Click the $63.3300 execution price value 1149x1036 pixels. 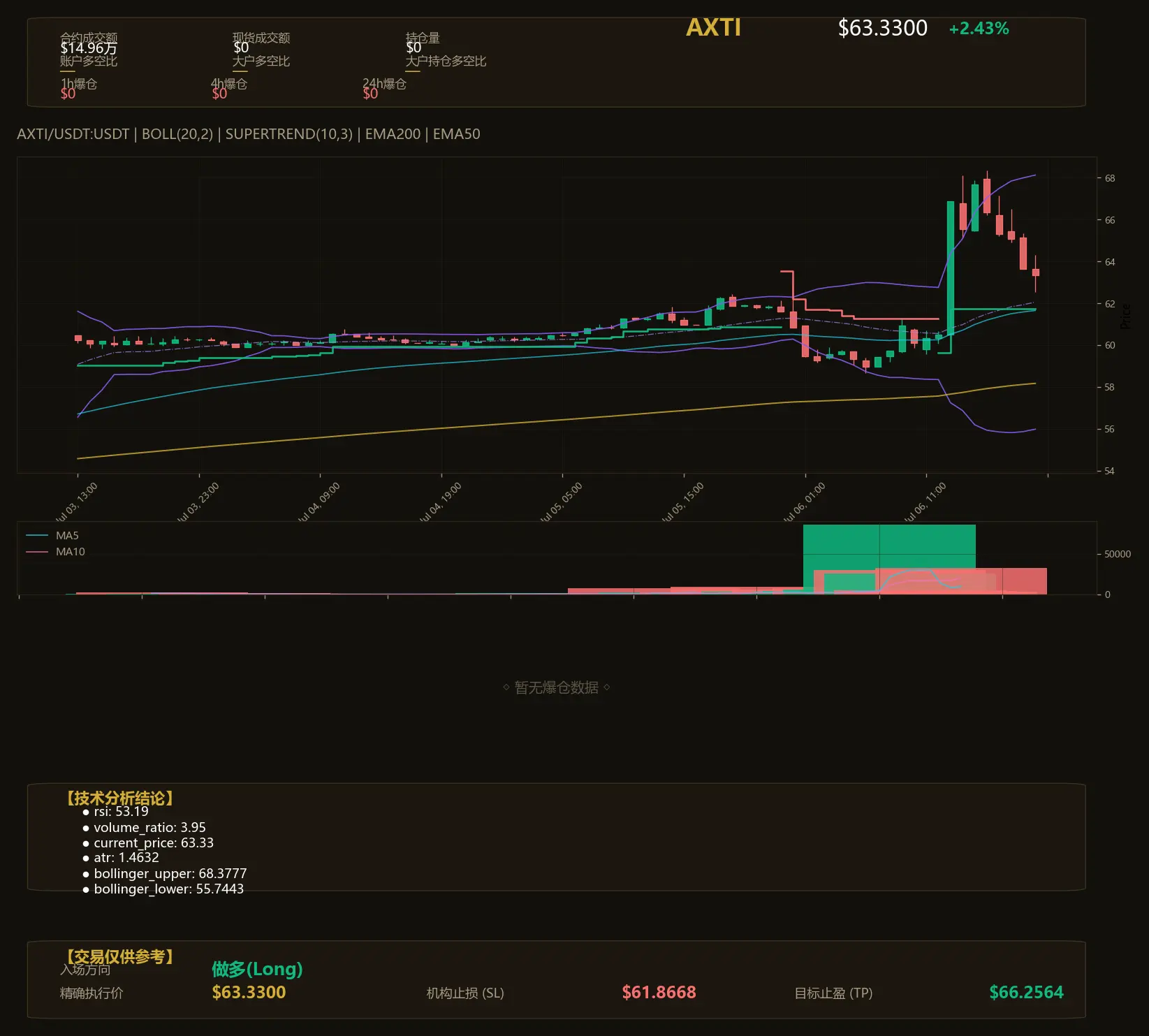249,993
